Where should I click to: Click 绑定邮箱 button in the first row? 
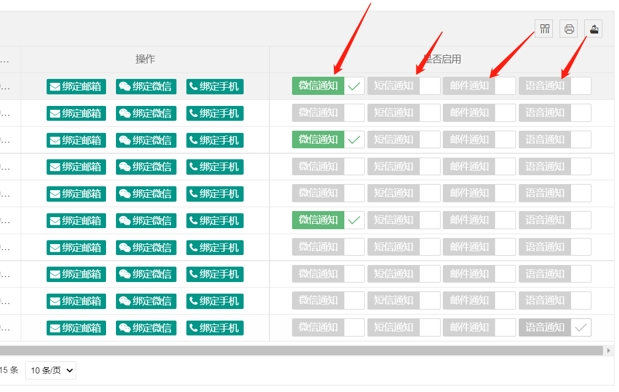pyautogui.click(x=76, y=86)
